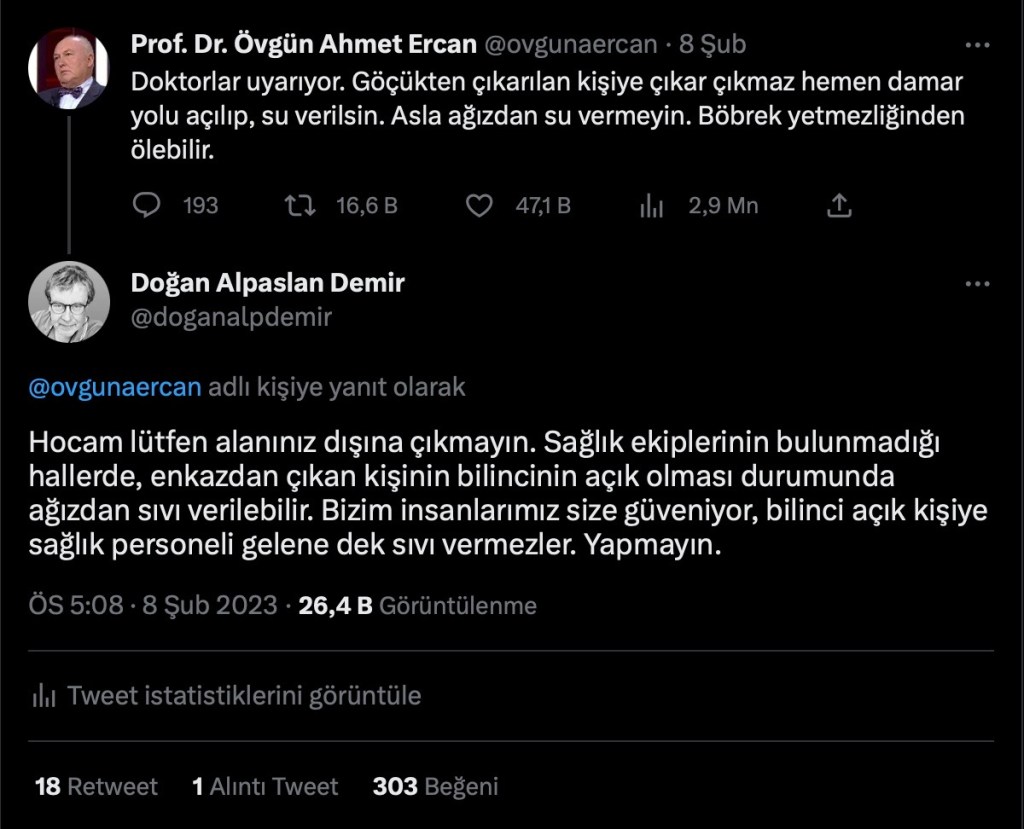
Task: Click the @ovgunaercan mention link in reply
Action: pyautogui.click(x=116, y=387)
